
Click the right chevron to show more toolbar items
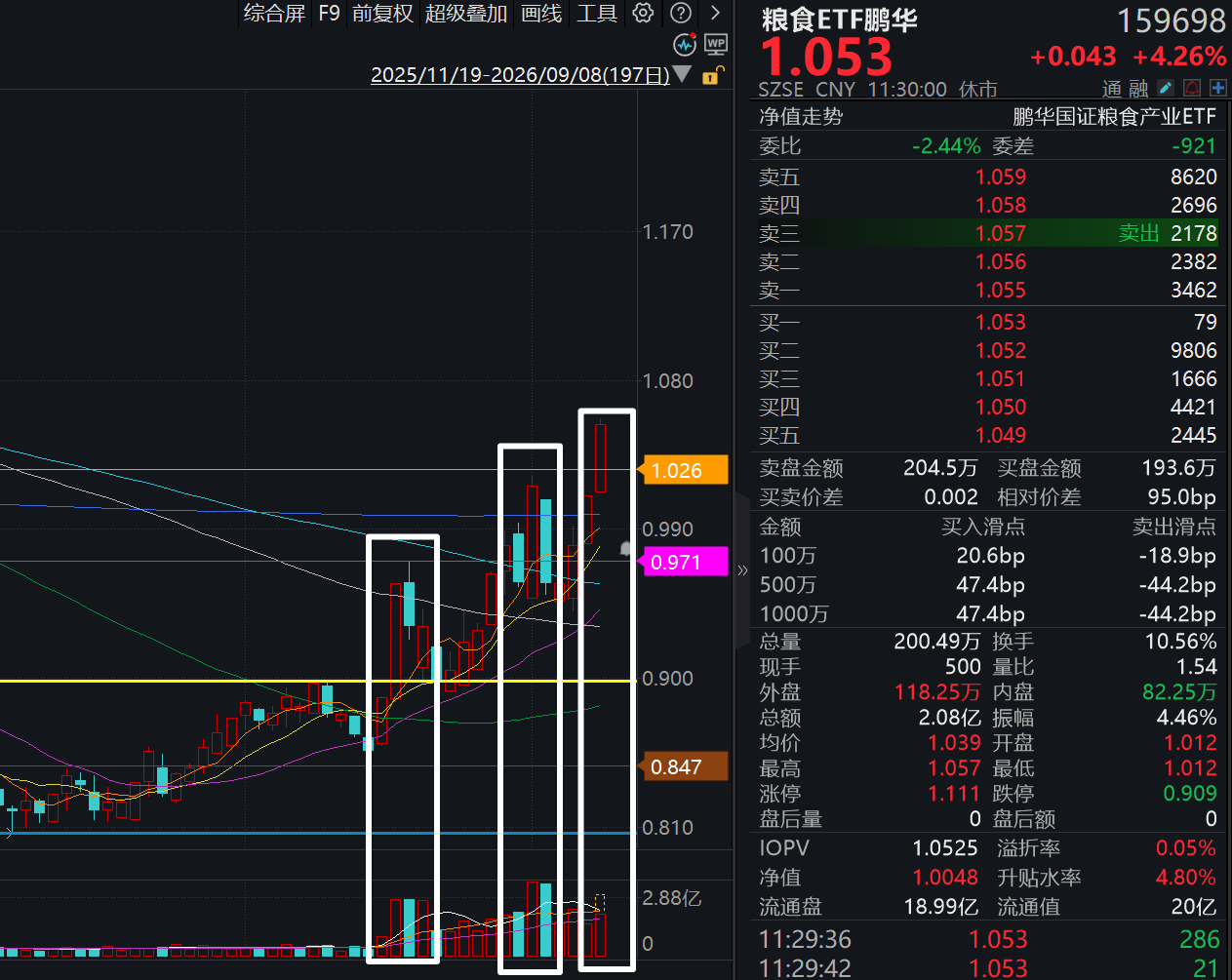[x=715, y=13]
